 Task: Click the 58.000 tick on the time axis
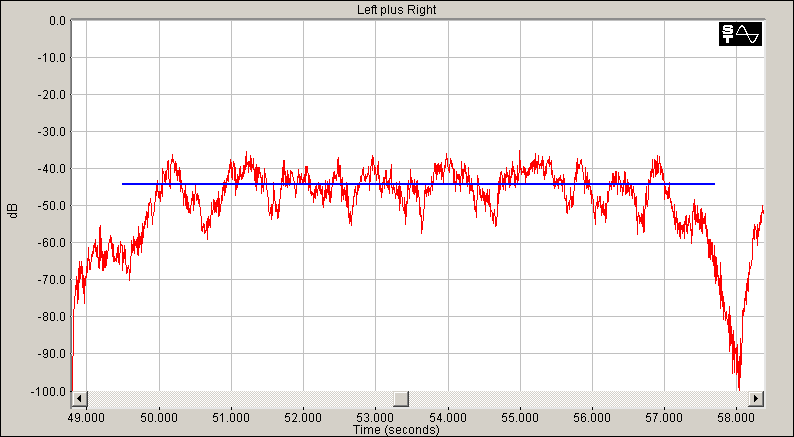tap(736, 416)
